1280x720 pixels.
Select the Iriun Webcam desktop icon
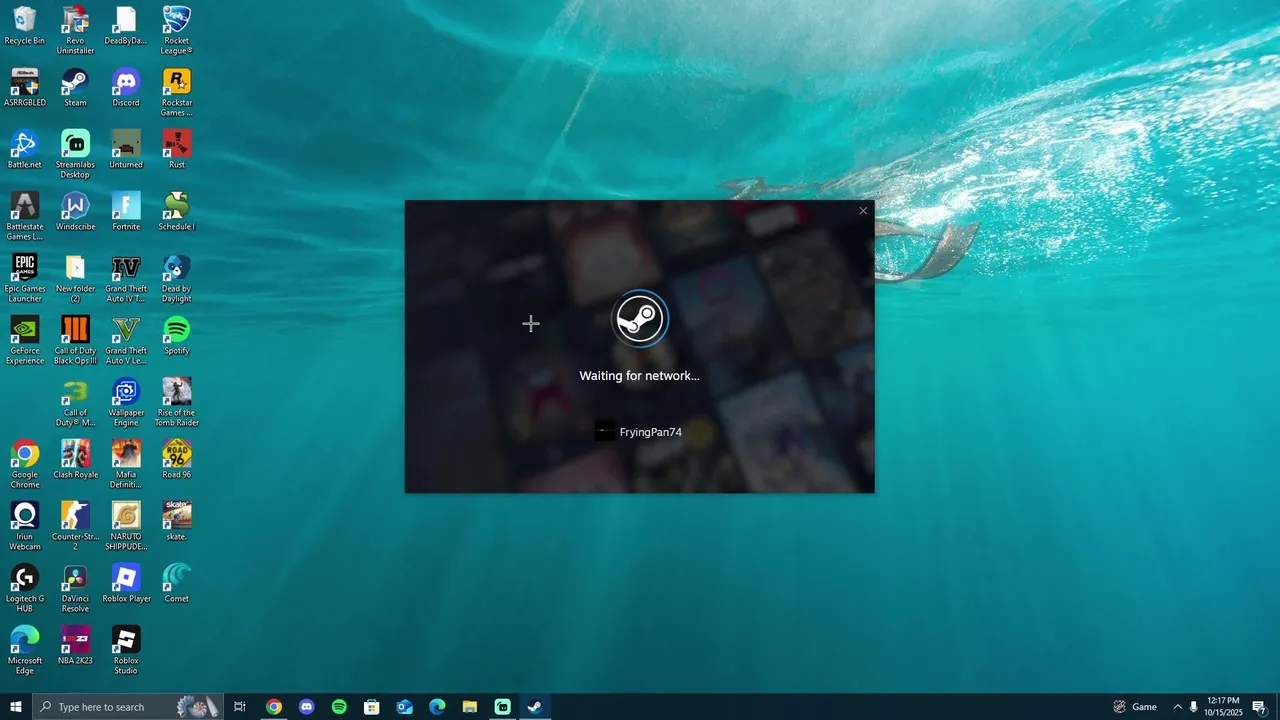25,527
